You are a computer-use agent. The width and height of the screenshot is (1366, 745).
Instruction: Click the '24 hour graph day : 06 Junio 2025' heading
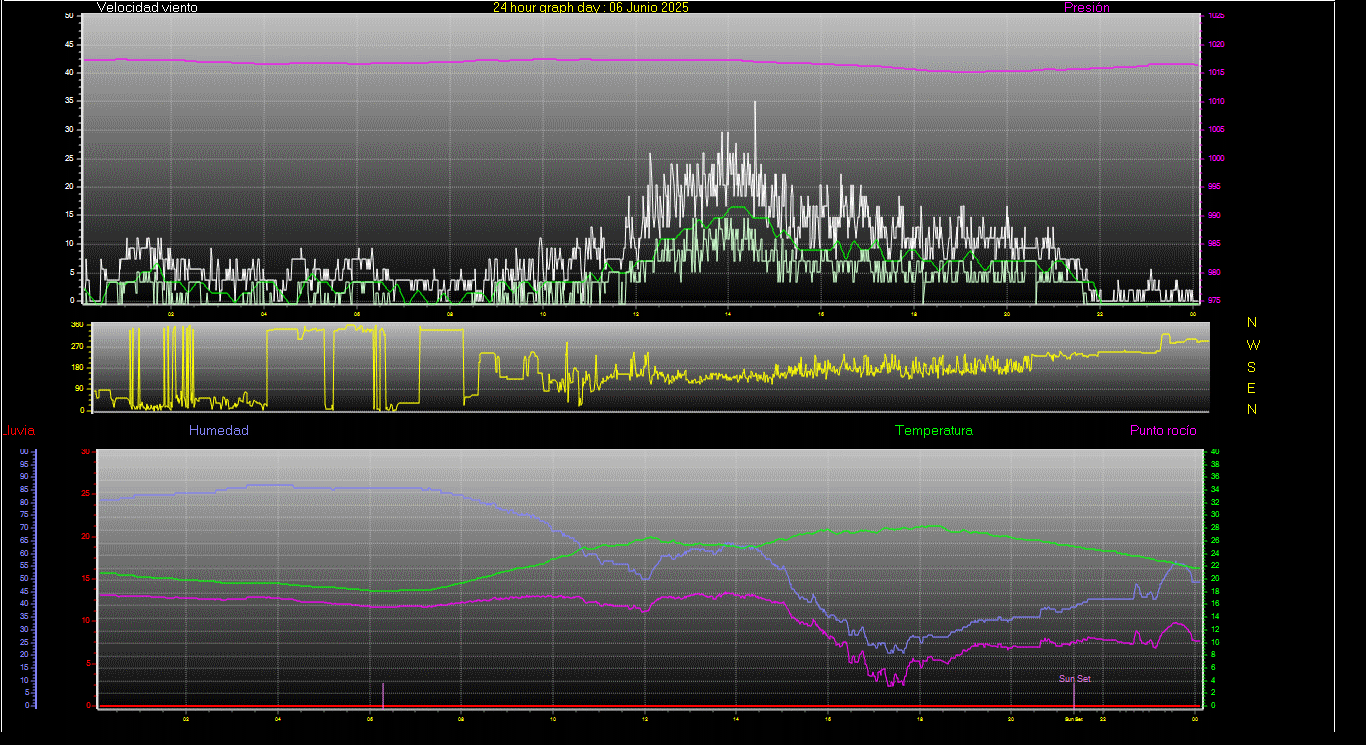tap(590, 7)
